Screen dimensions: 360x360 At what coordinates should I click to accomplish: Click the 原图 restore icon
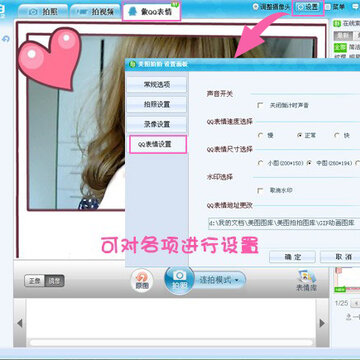tap(142, 281)
